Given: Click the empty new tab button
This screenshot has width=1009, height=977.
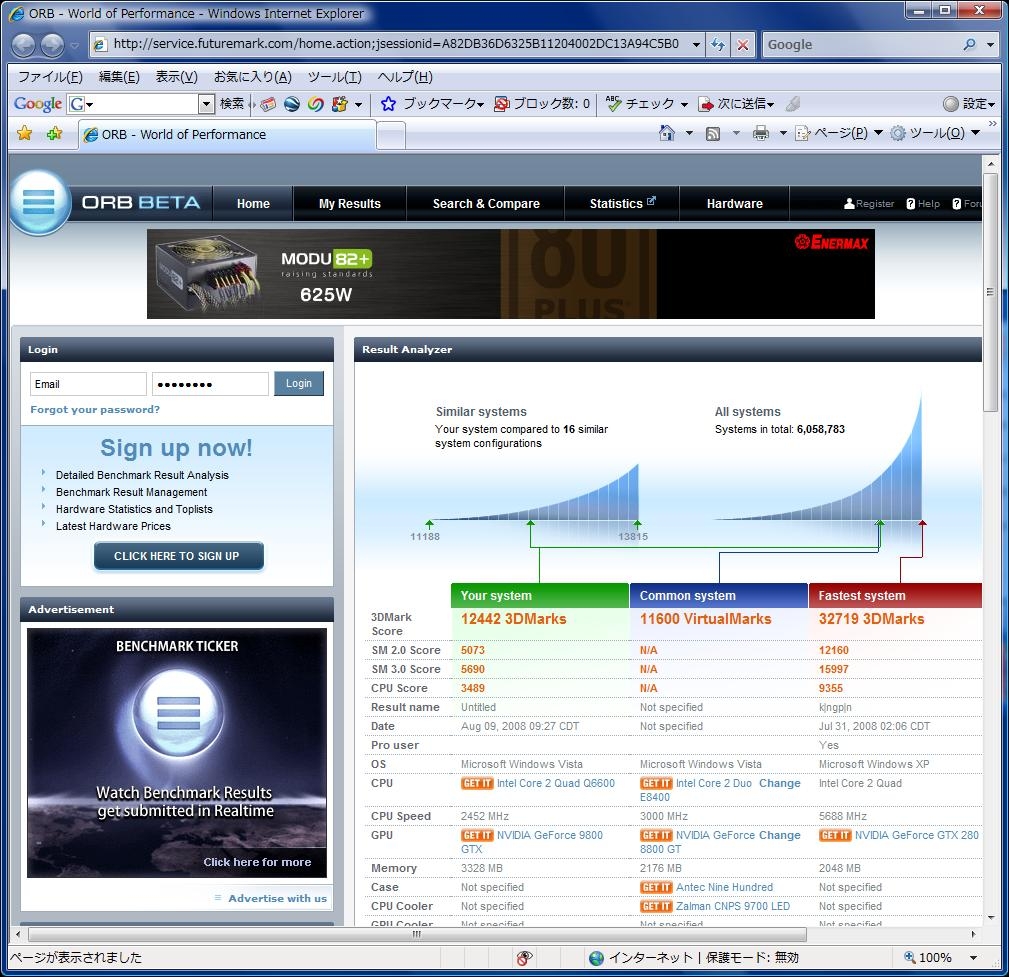Looking at the screenshot, I should coord(391,135).
